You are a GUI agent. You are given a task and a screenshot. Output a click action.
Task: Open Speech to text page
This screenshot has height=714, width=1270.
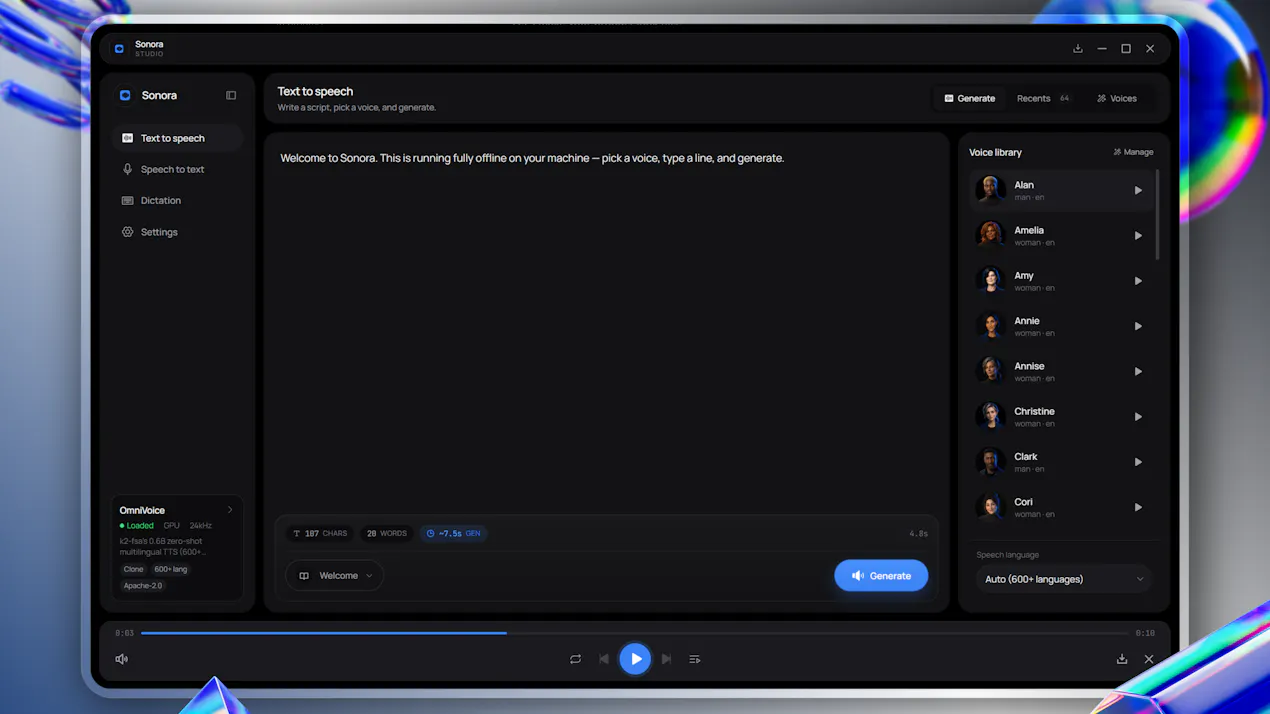coord(176,169)
